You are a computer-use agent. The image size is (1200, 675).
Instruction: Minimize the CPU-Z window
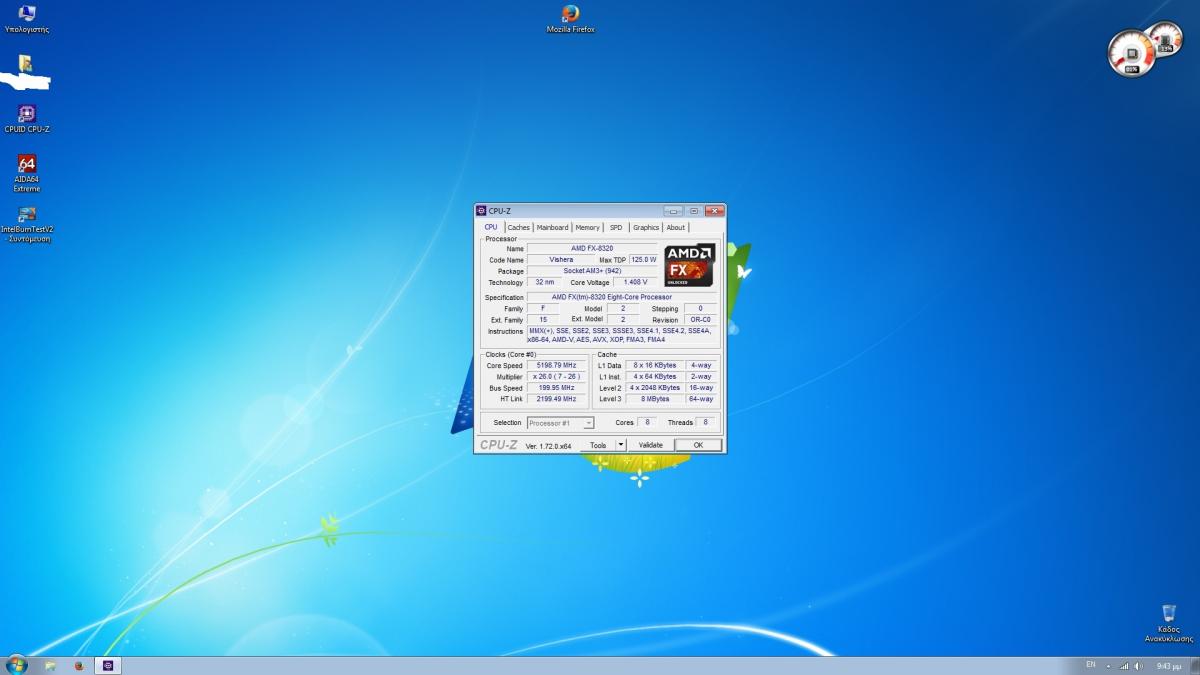tap(673, 211)
